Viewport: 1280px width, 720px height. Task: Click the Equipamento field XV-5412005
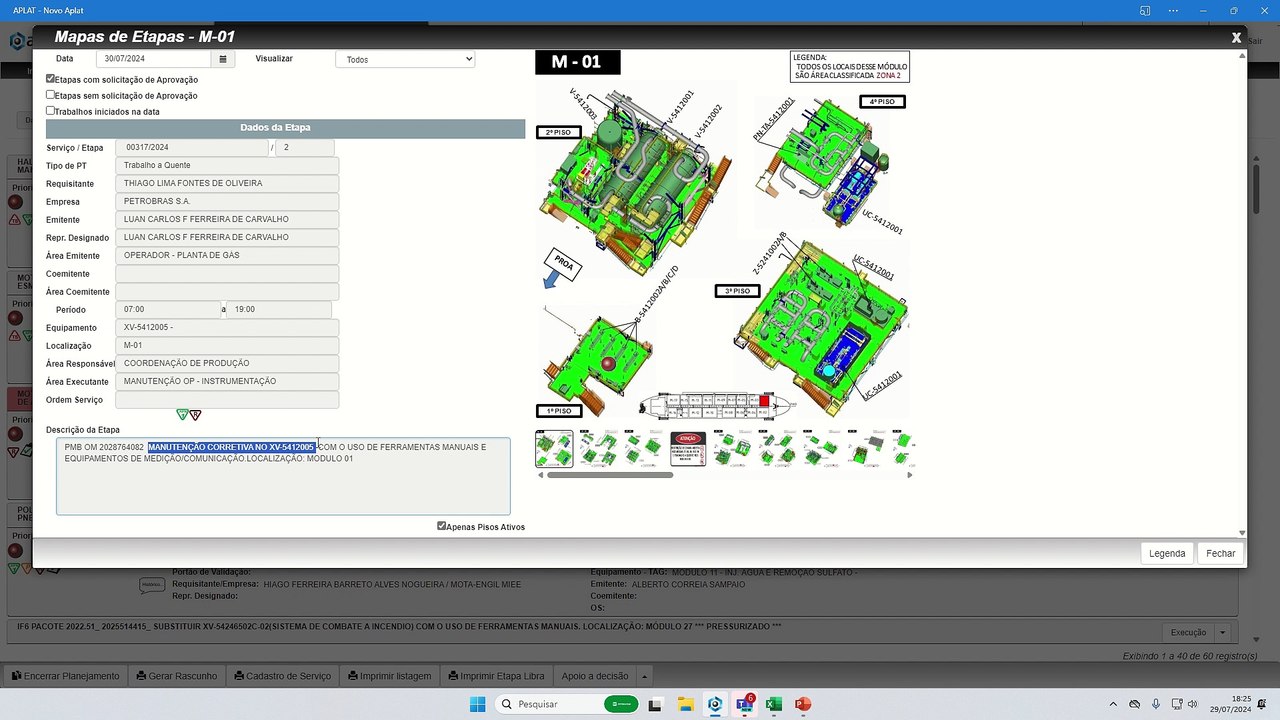[227, 327]
